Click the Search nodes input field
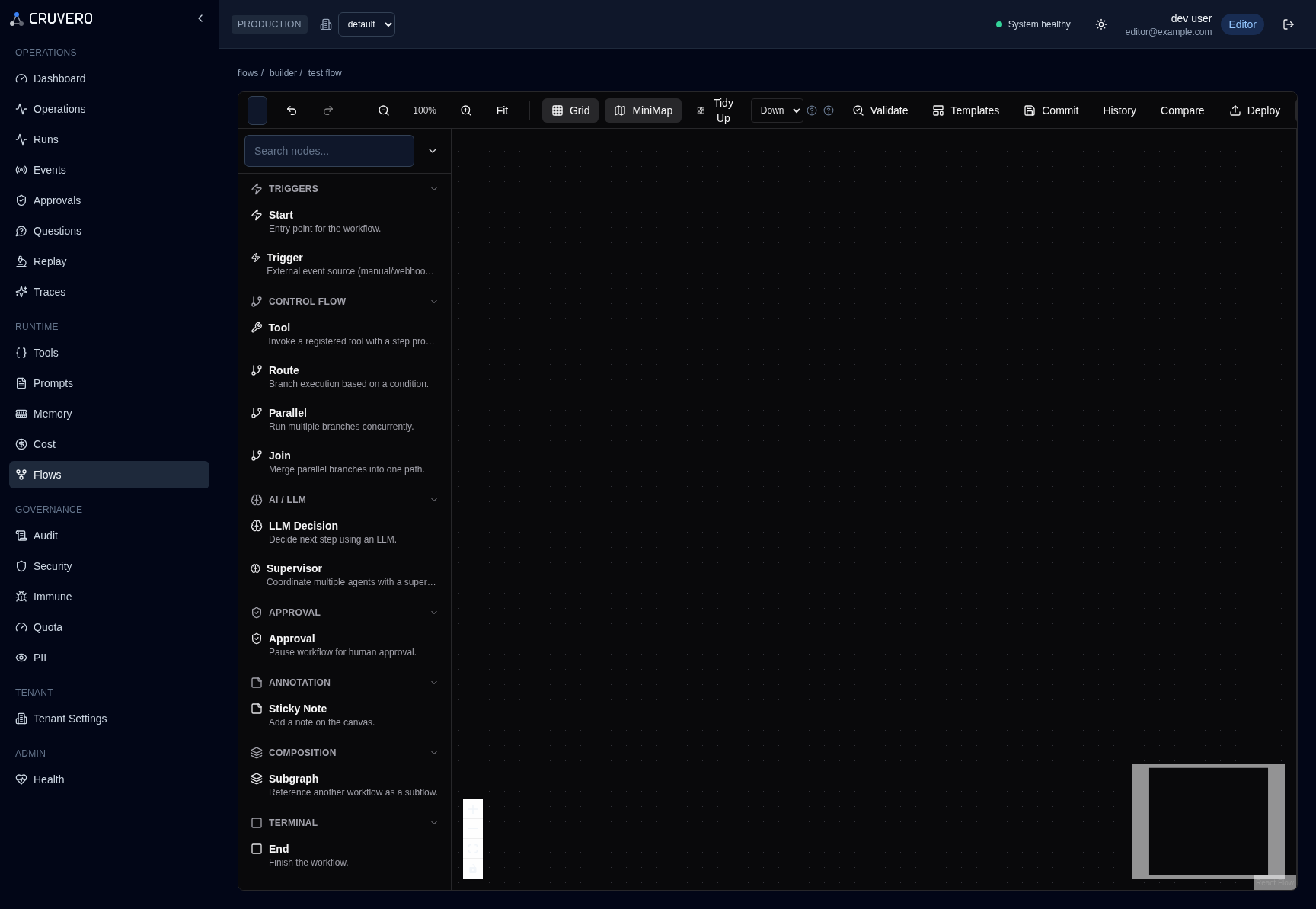The height and width of the screenshot is (909, 1316). [x=329, y=151]
